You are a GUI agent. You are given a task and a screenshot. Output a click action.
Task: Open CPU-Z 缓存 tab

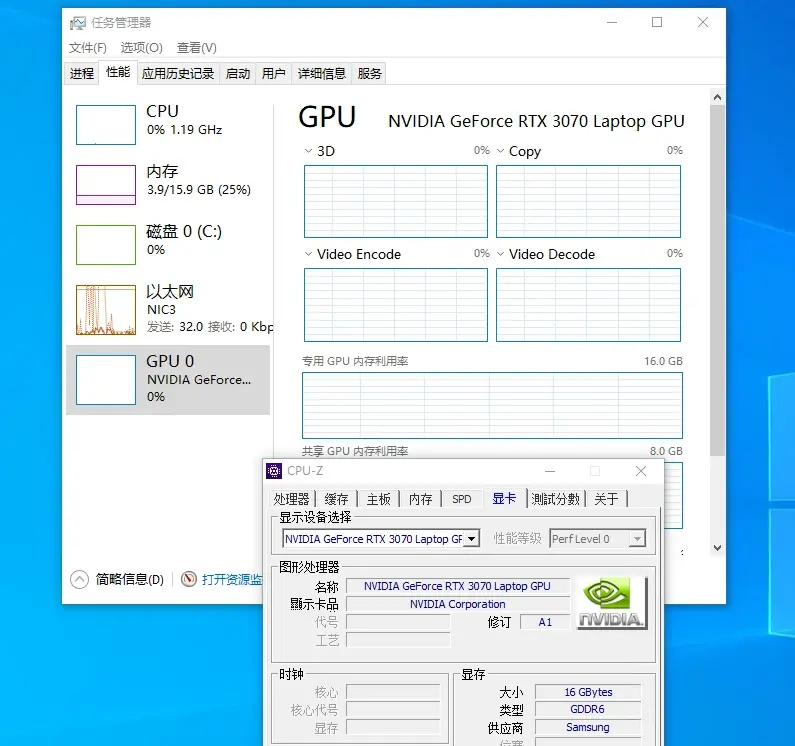pyautogui.click(x=336, y=499)
